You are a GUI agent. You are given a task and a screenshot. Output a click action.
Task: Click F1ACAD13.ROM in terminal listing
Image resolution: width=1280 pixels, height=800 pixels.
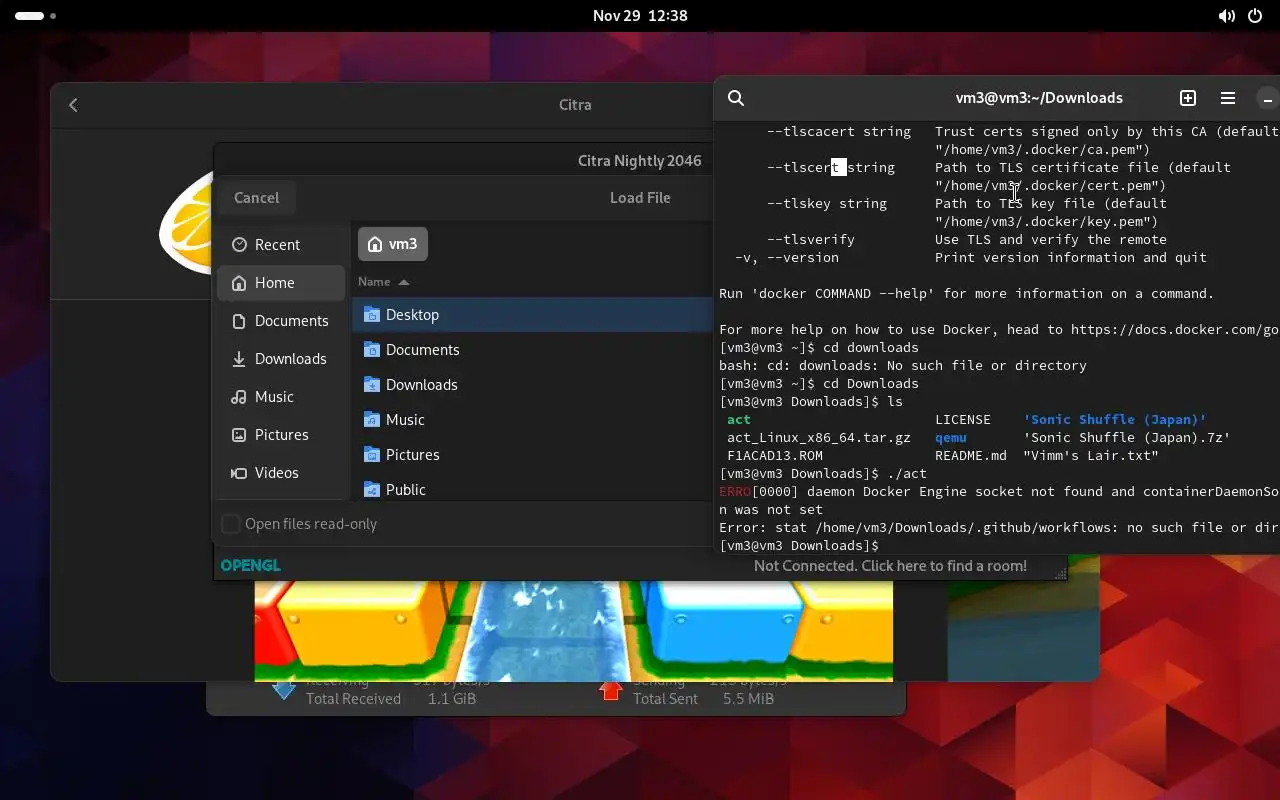(775, 456)
